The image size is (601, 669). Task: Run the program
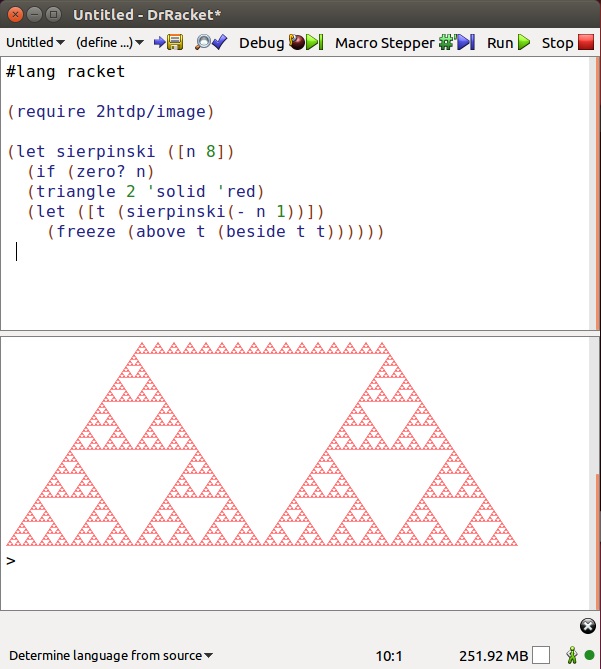click(508, 43)
